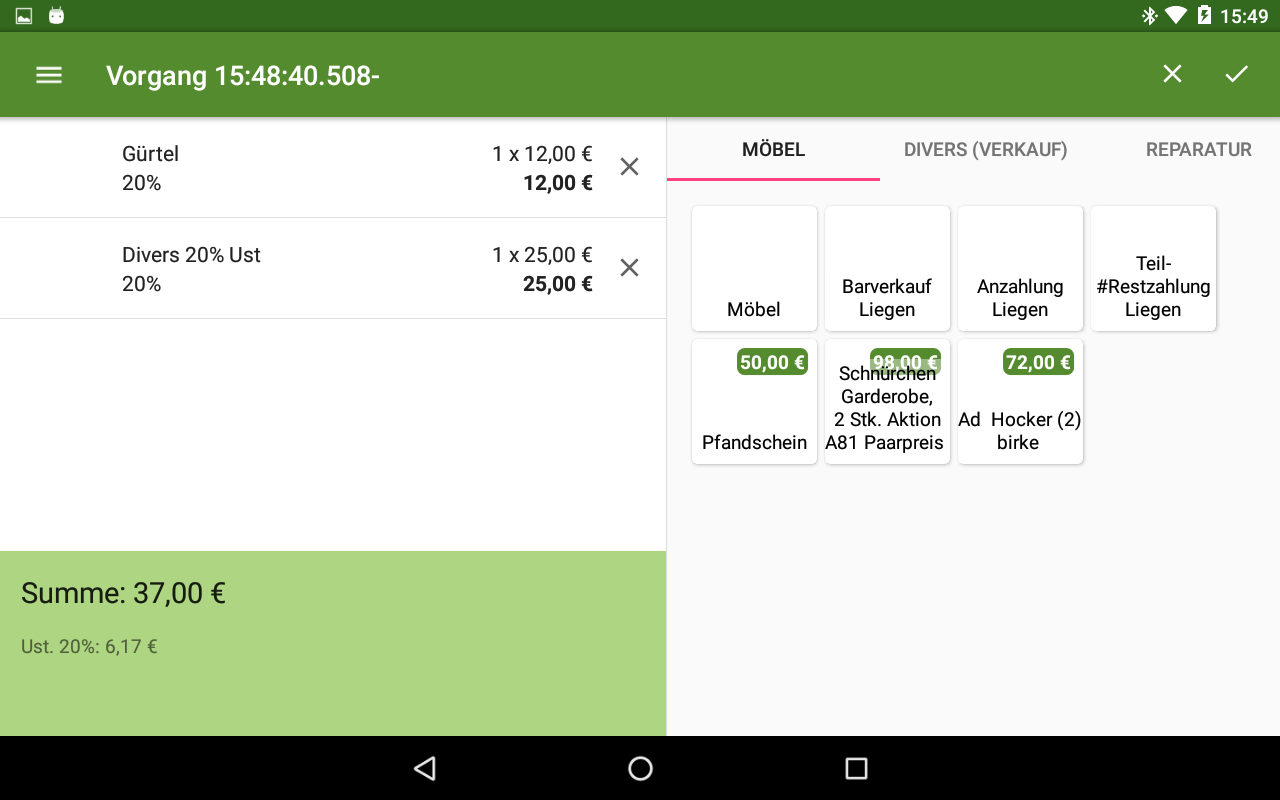Select the Anzahlung Liegen tile
1280x800 pixels.
(x=1020, y=268)
